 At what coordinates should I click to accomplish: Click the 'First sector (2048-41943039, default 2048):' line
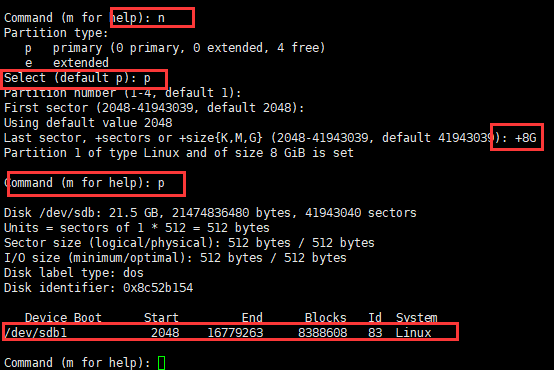click(154, 108)
